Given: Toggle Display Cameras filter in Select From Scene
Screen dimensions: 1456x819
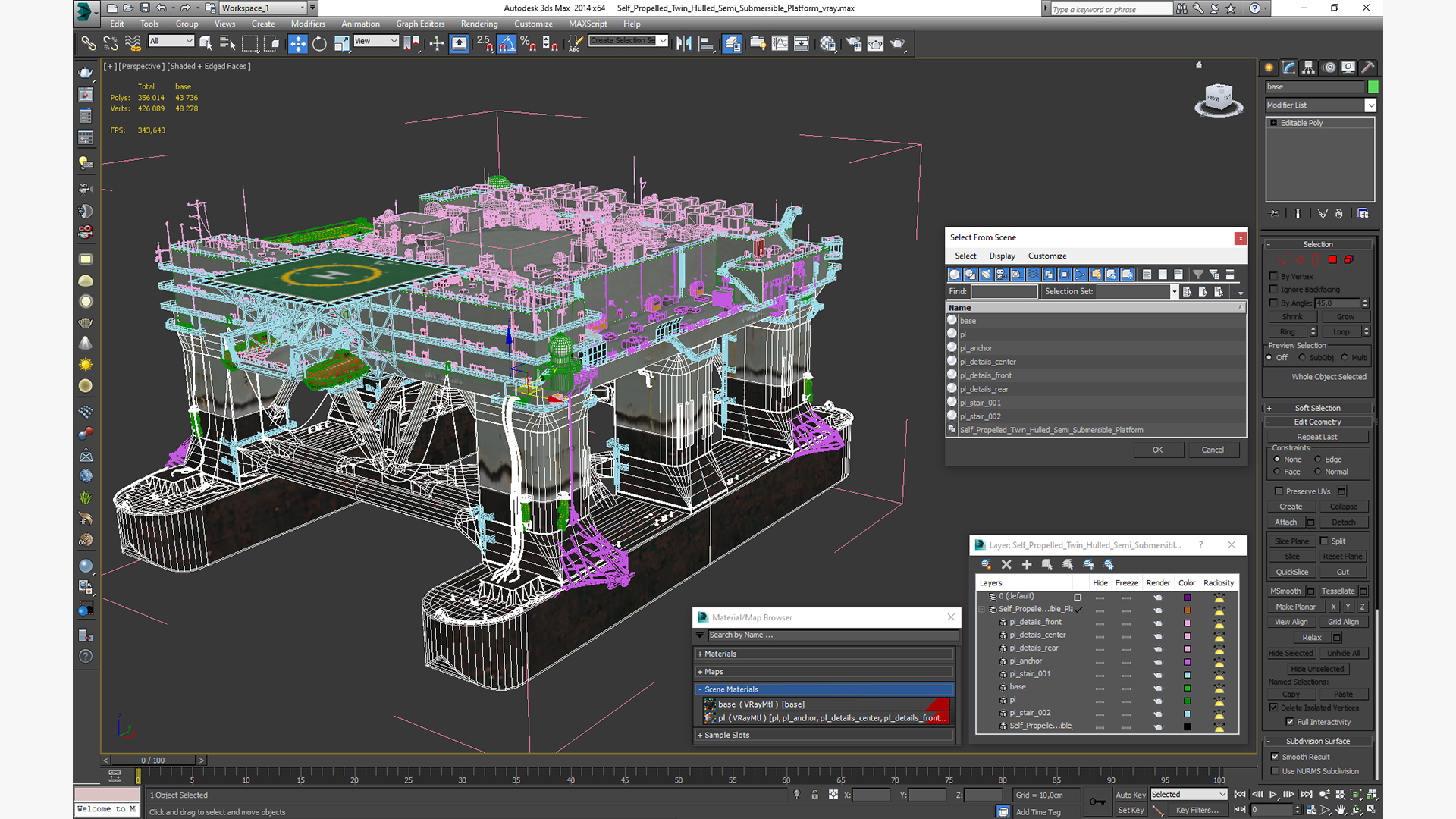Looking at the screenshot, I should coord(1001,275).
